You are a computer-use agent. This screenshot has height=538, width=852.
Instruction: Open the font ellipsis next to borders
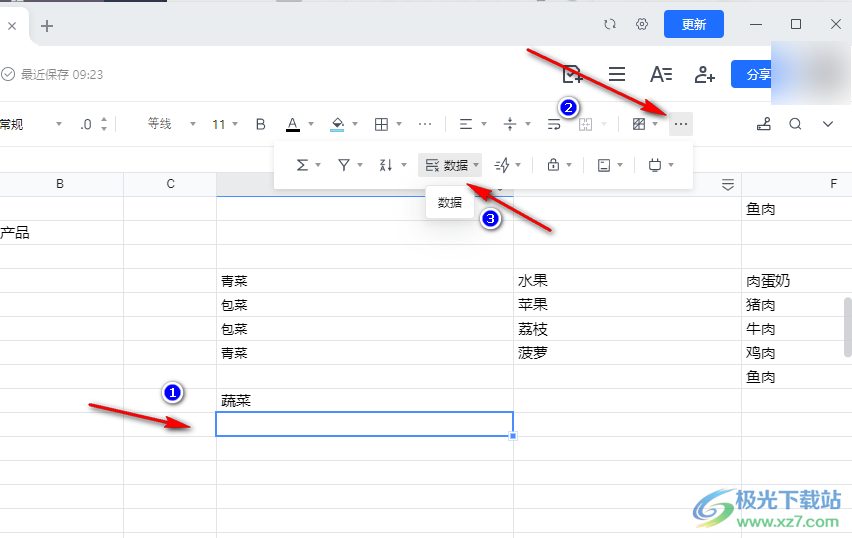[425, 124]
